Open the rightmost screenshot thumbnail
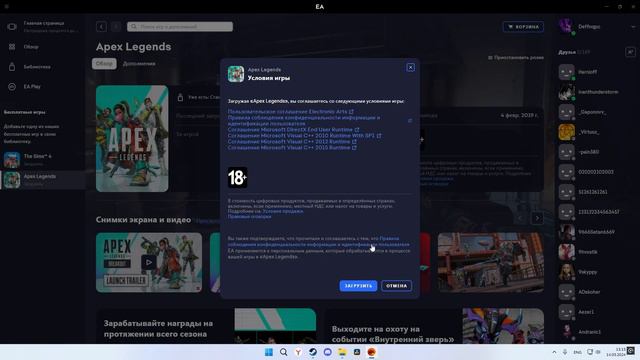The height and width of the screenshot is (360, 640). [491, 262]
